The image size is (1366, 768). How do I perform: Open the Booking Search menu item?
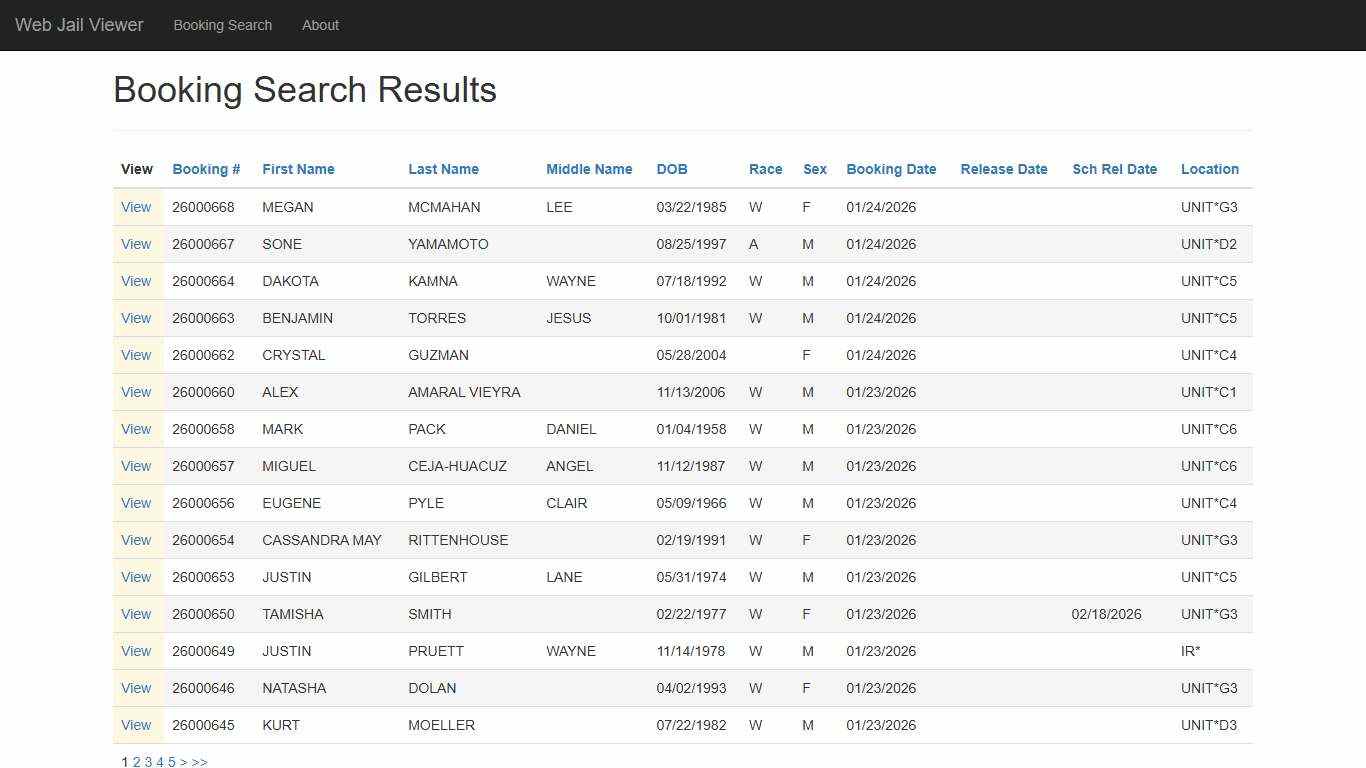(222, 25)
